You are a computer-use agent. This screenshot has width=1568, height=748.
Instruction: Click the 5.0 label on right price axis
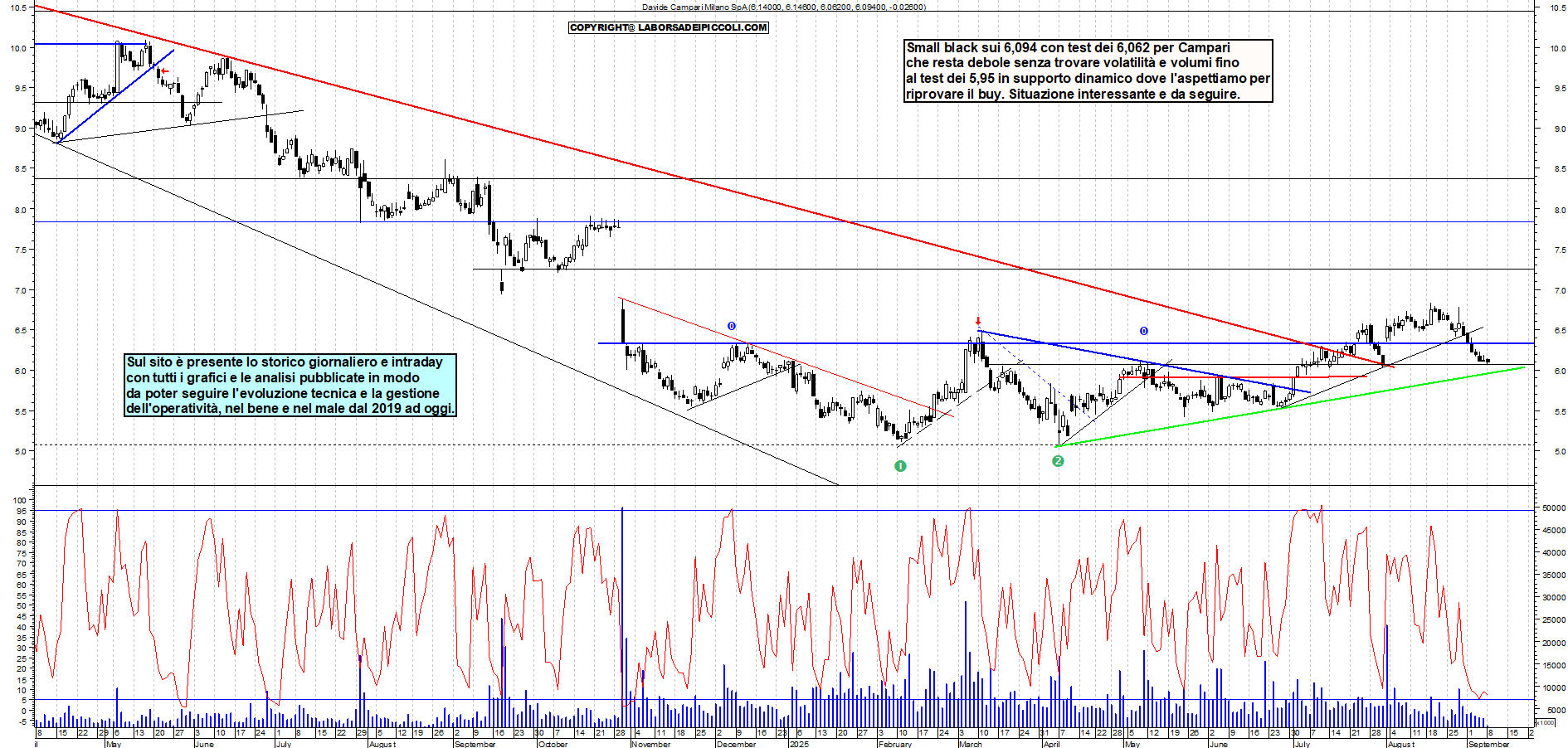1560,452
